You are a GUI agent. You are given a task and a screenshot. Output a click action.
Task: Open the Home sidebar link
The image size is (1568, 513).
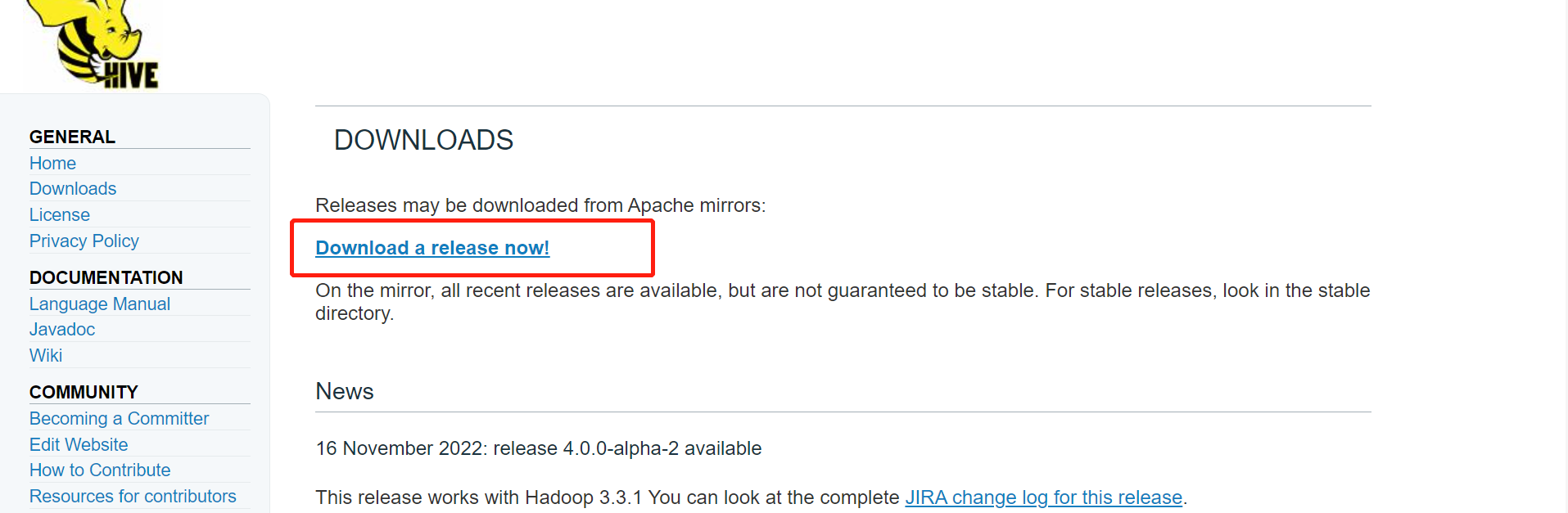click(x=52, y=163)
